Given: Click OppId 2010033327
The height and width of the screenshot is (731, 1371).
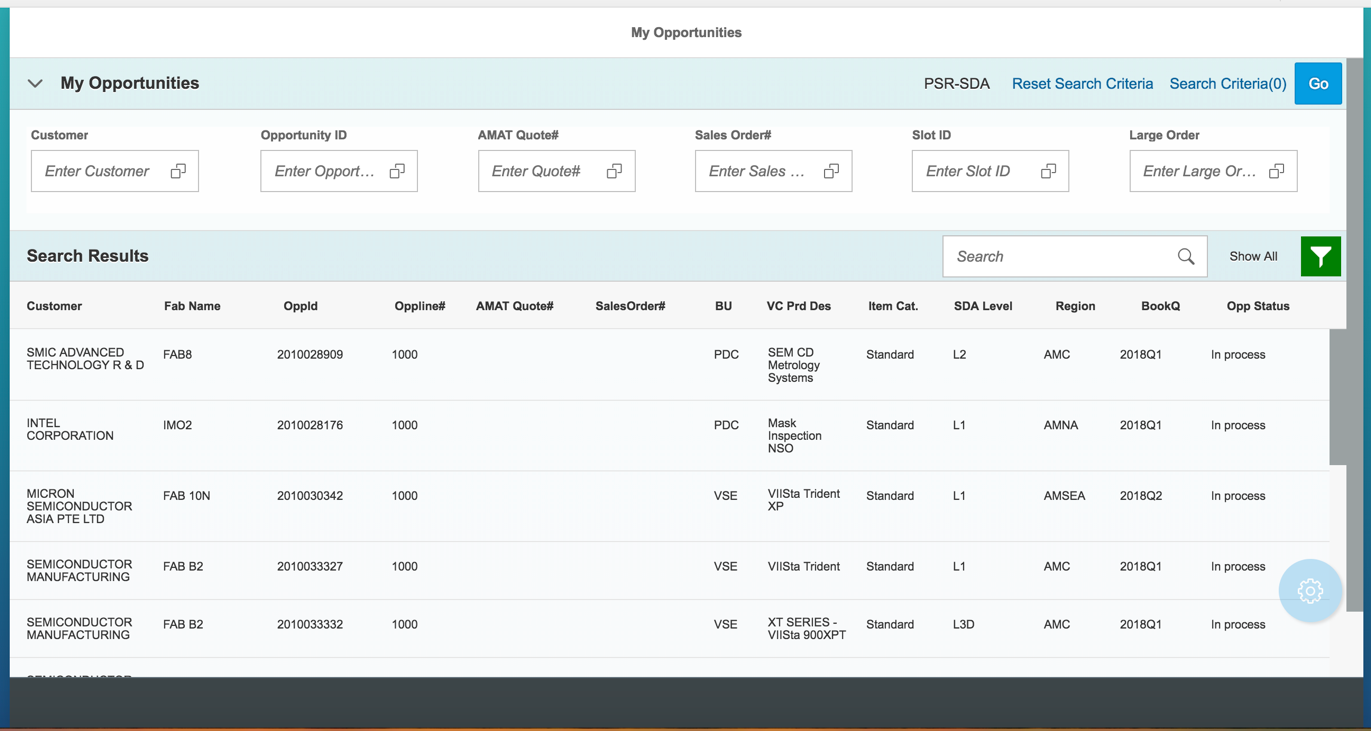Looking at the screenshot, I should (310, 566).
